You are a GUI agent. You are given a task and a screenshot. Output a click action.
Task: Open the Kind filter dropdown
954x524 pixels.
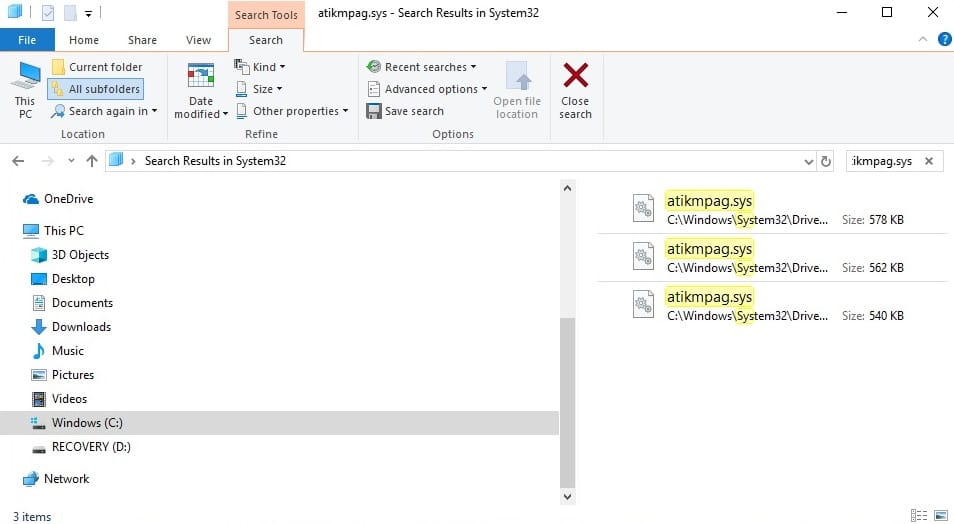(x=260, y=67)
